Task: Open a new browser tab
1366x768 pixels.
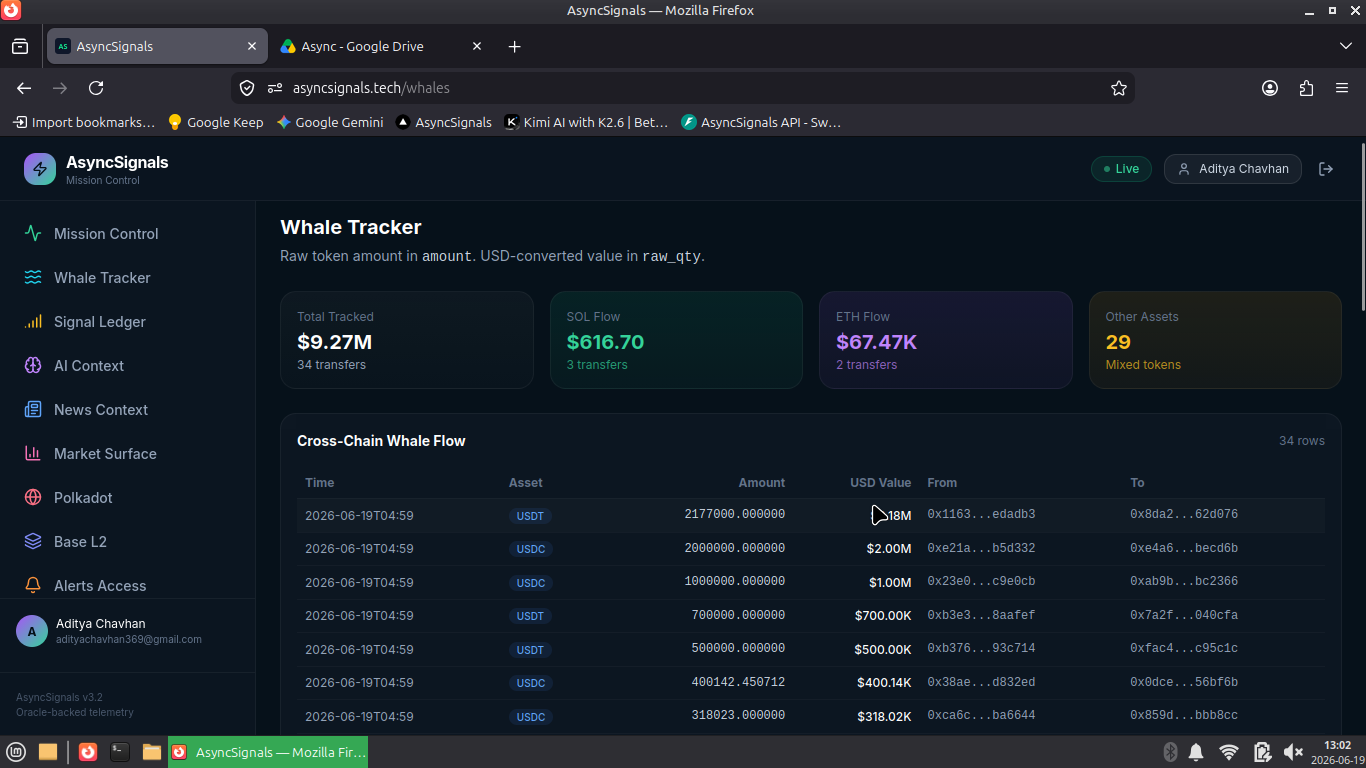Action: pos(514,46)
